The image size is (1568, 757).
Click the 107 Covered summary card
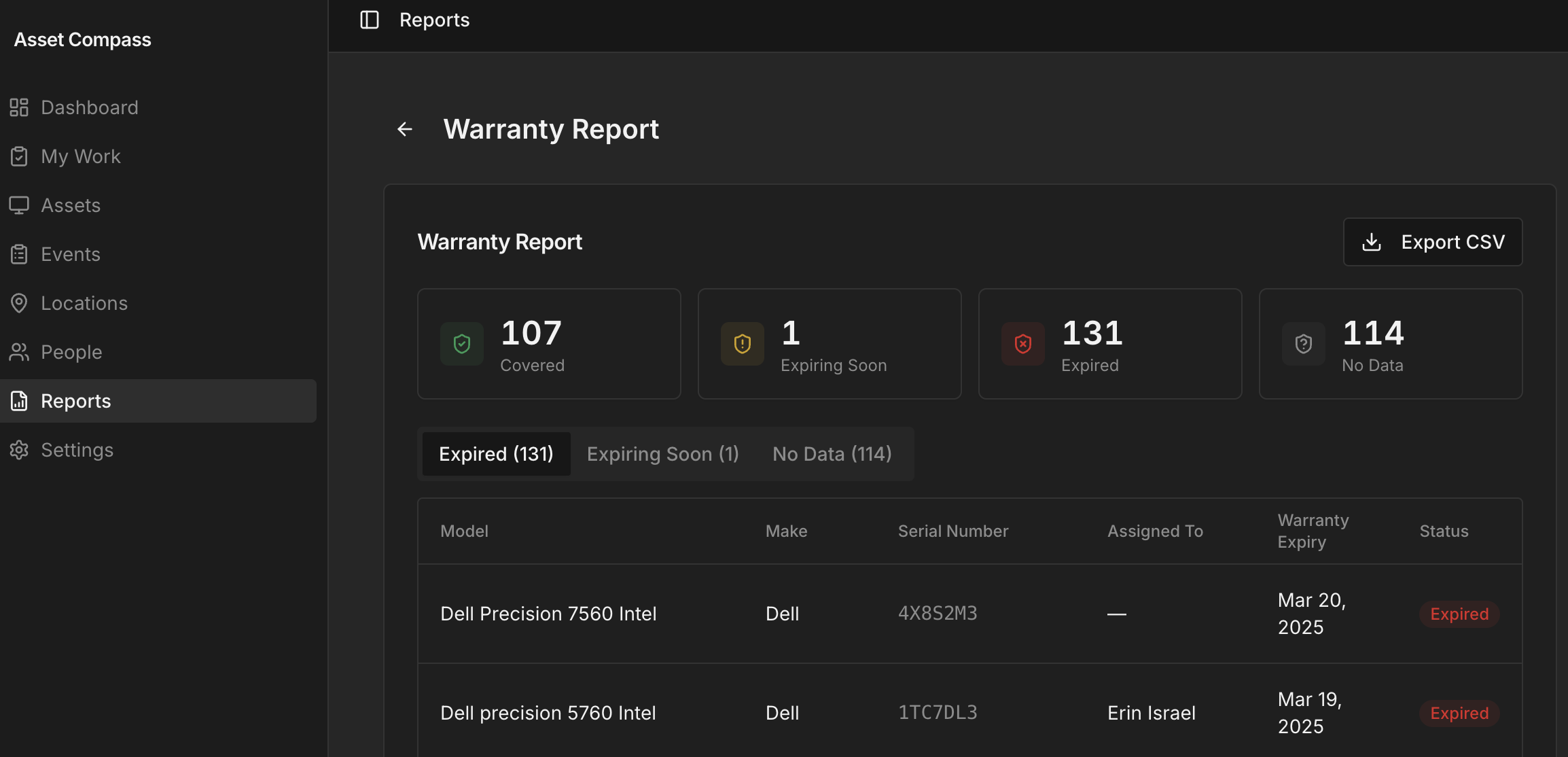549,344
